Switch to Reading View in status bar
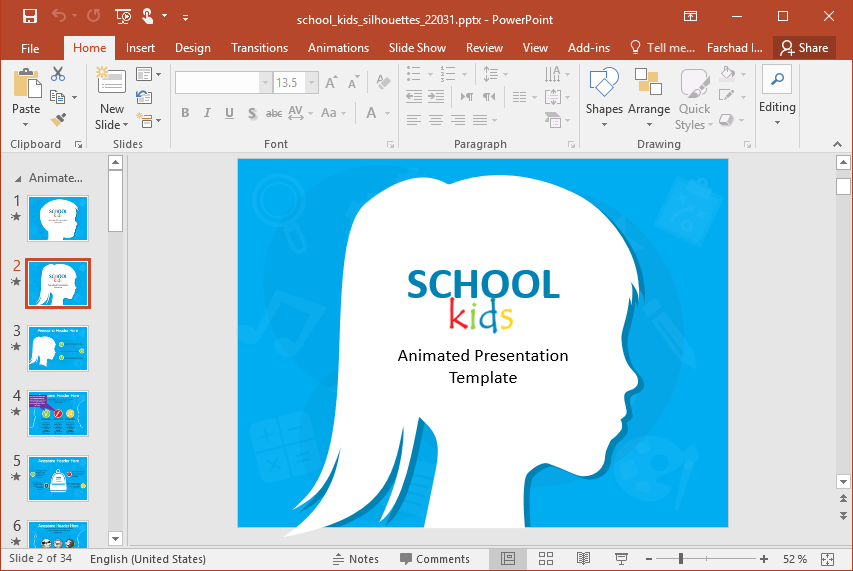This screenshot has width=853, height=571. click(x=583, y=559)
